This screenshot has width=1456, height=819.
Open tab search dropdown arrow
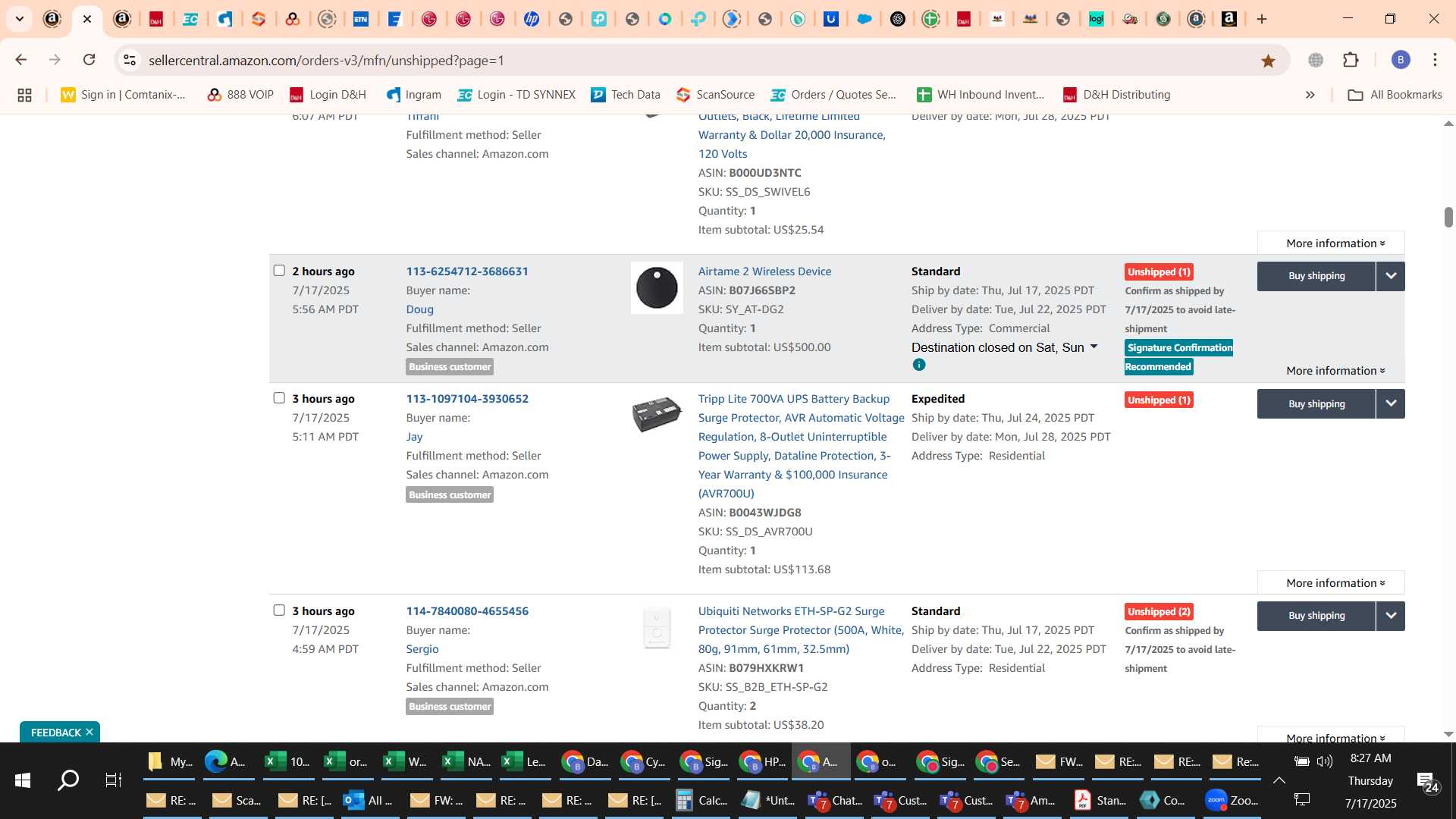(20, 19)
